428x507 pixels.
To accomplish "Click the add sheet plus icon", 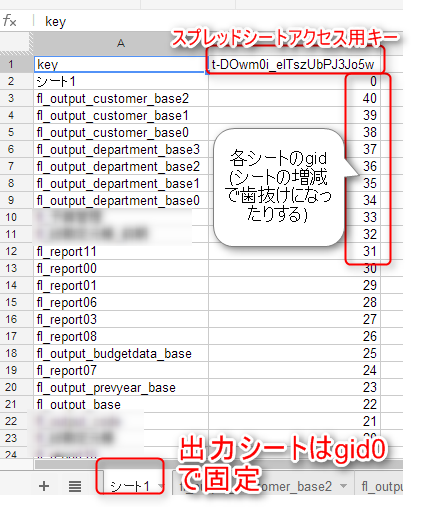I will (44, 486).
